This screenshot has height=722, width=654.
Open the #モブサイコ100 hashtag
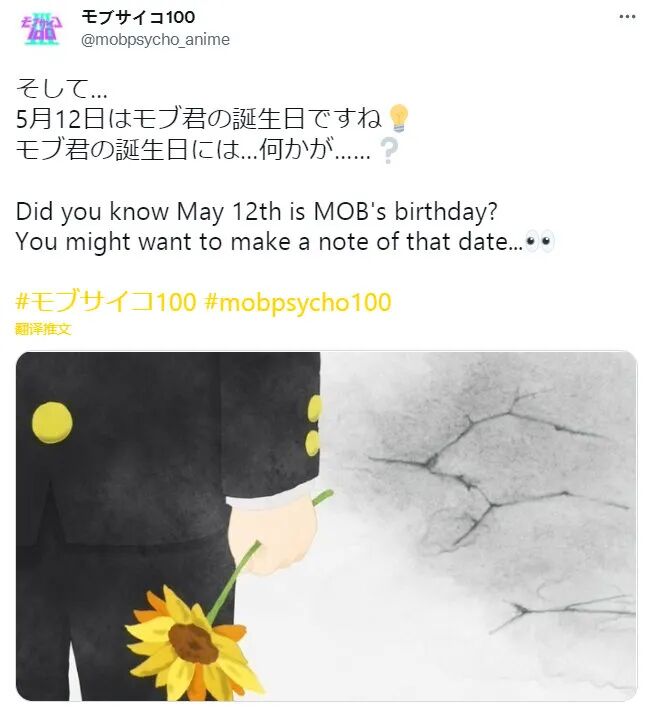pyautogui.click(x=106, y=302)
